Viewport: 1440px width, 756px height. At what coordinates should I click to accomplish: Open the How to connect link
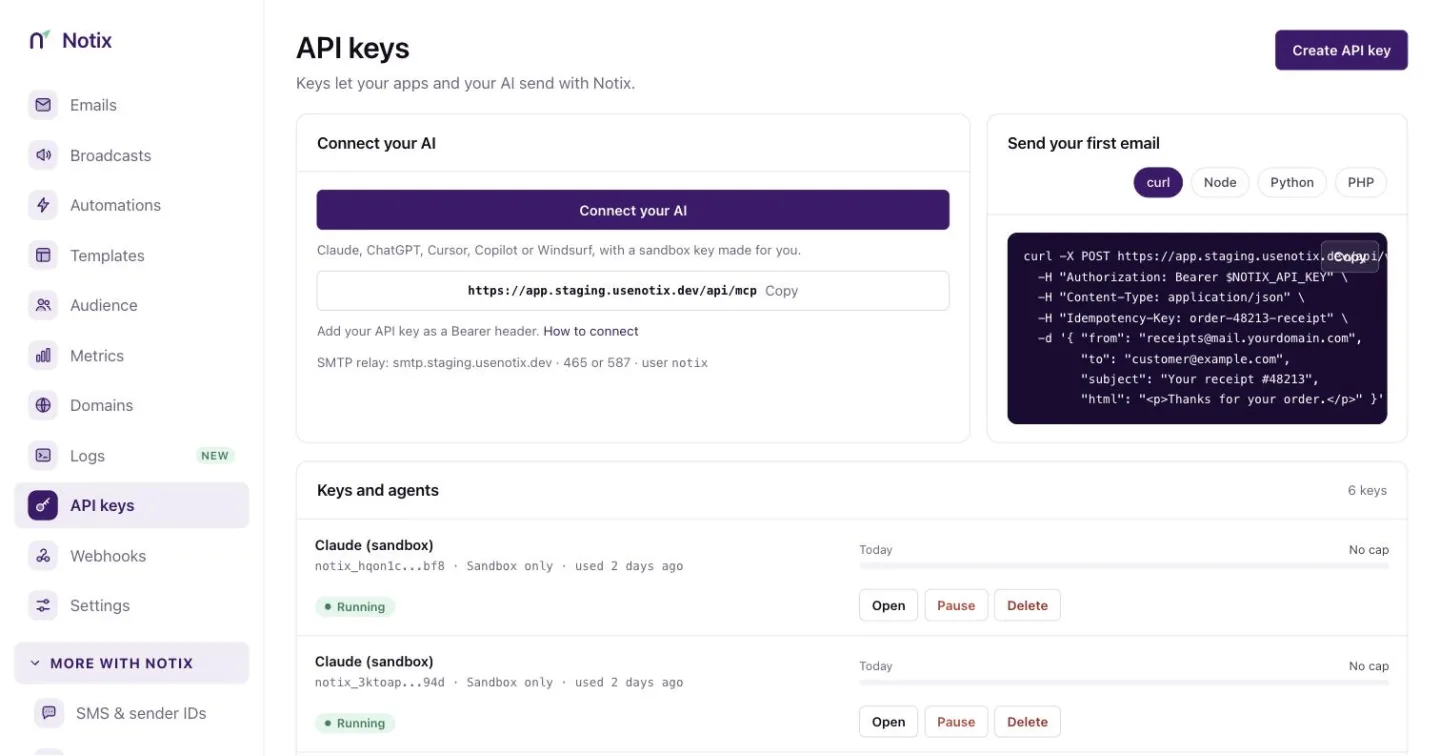click(x=591, y=331)
